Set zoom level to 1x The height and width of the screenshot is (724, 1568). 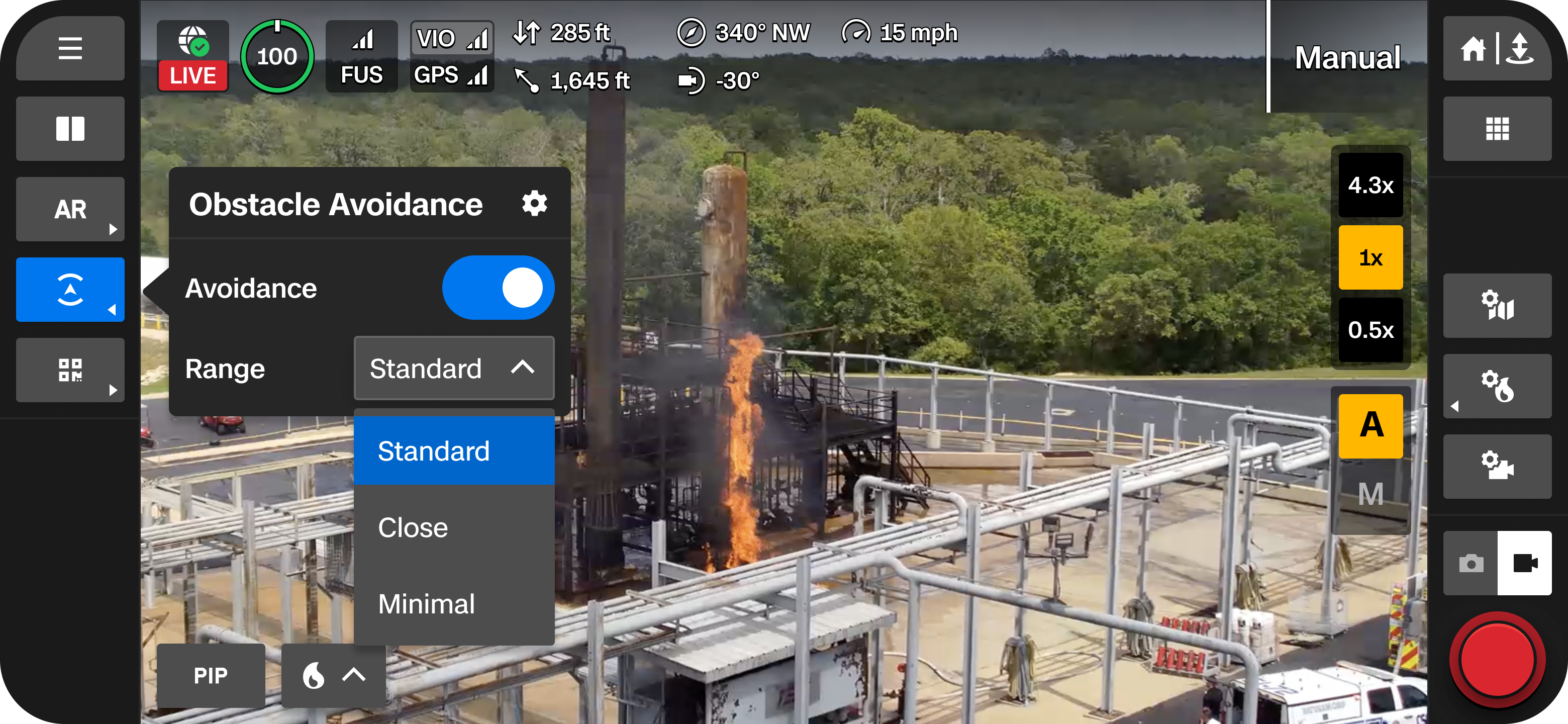(x=1371, y=257)
